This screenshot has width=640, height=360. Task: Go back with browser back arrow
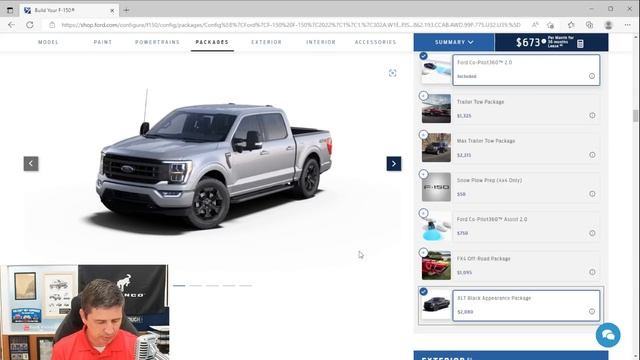click(x=11, y=25)
